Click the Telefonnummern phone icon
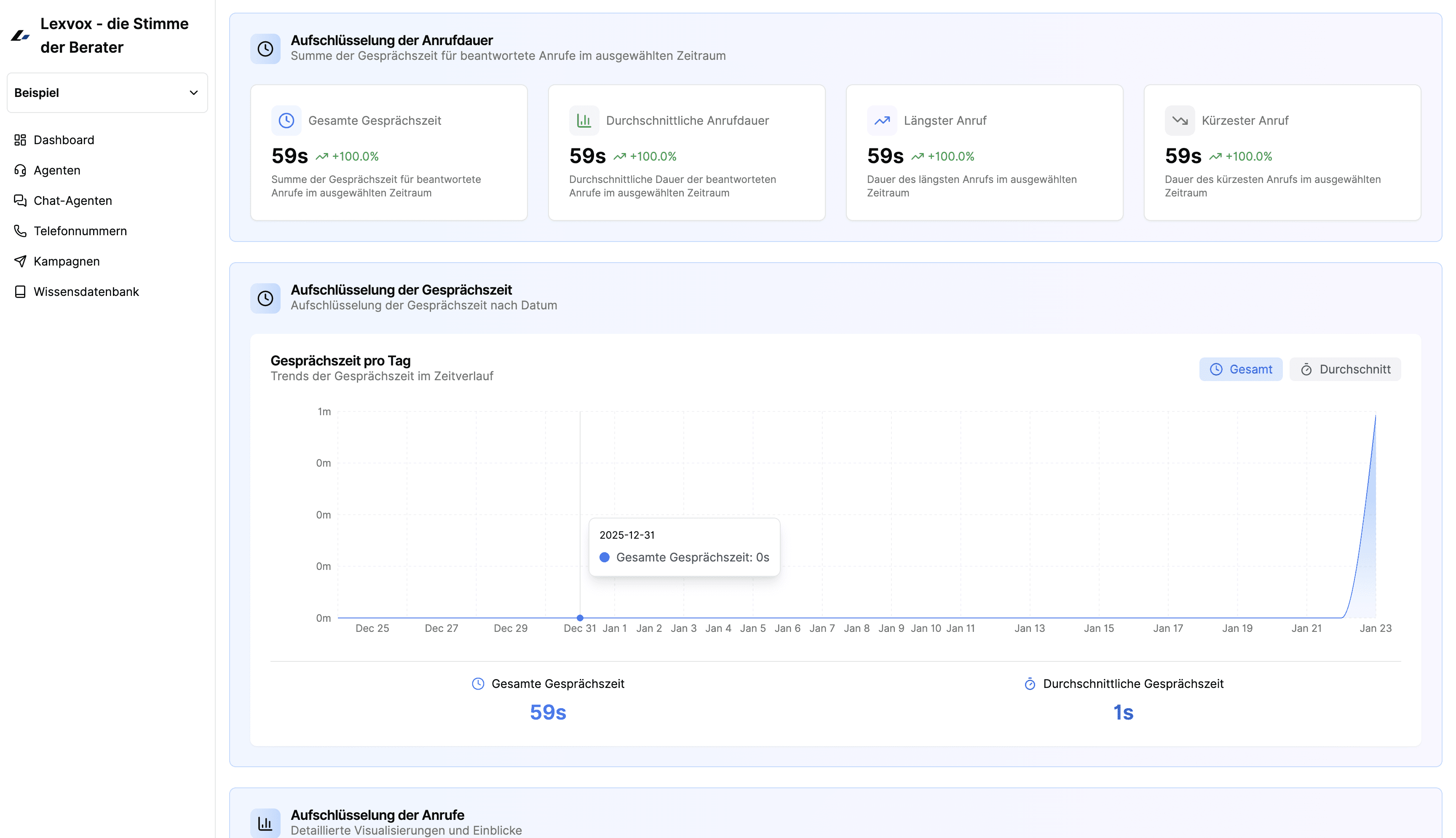 click(21, 231)
